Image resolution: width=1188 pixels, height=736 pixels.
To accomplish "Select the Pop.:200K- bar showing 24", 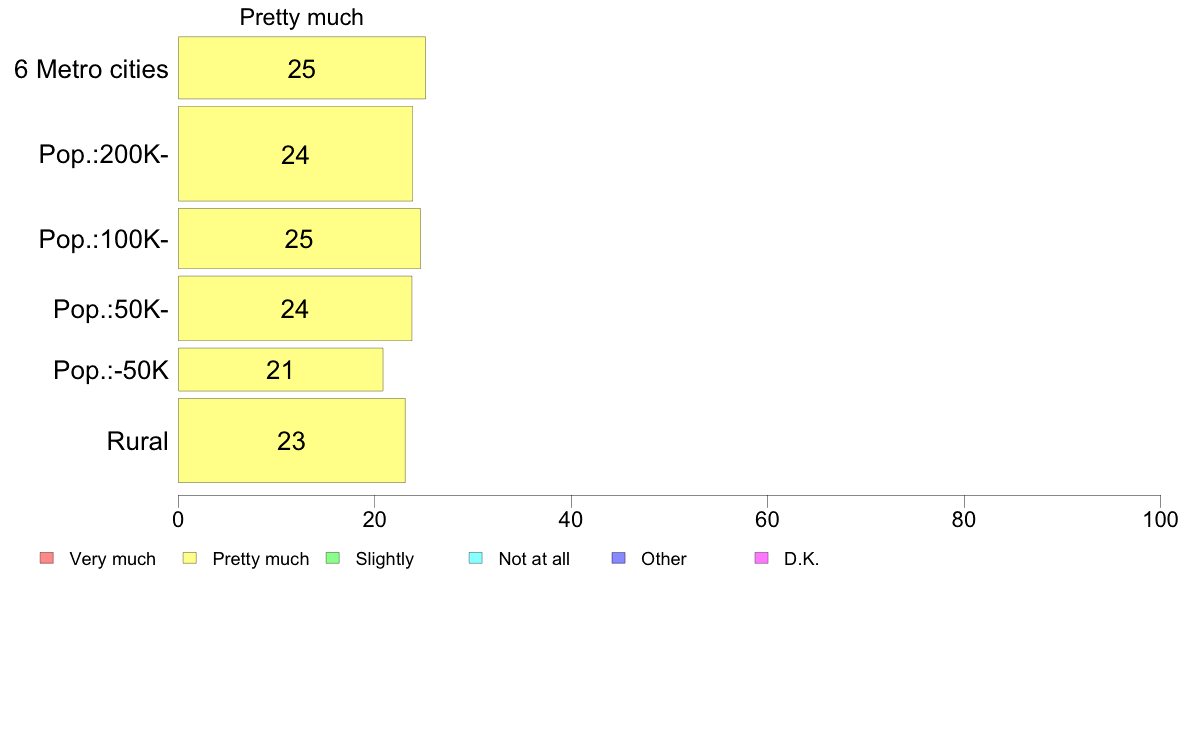I will coord(295,154).
